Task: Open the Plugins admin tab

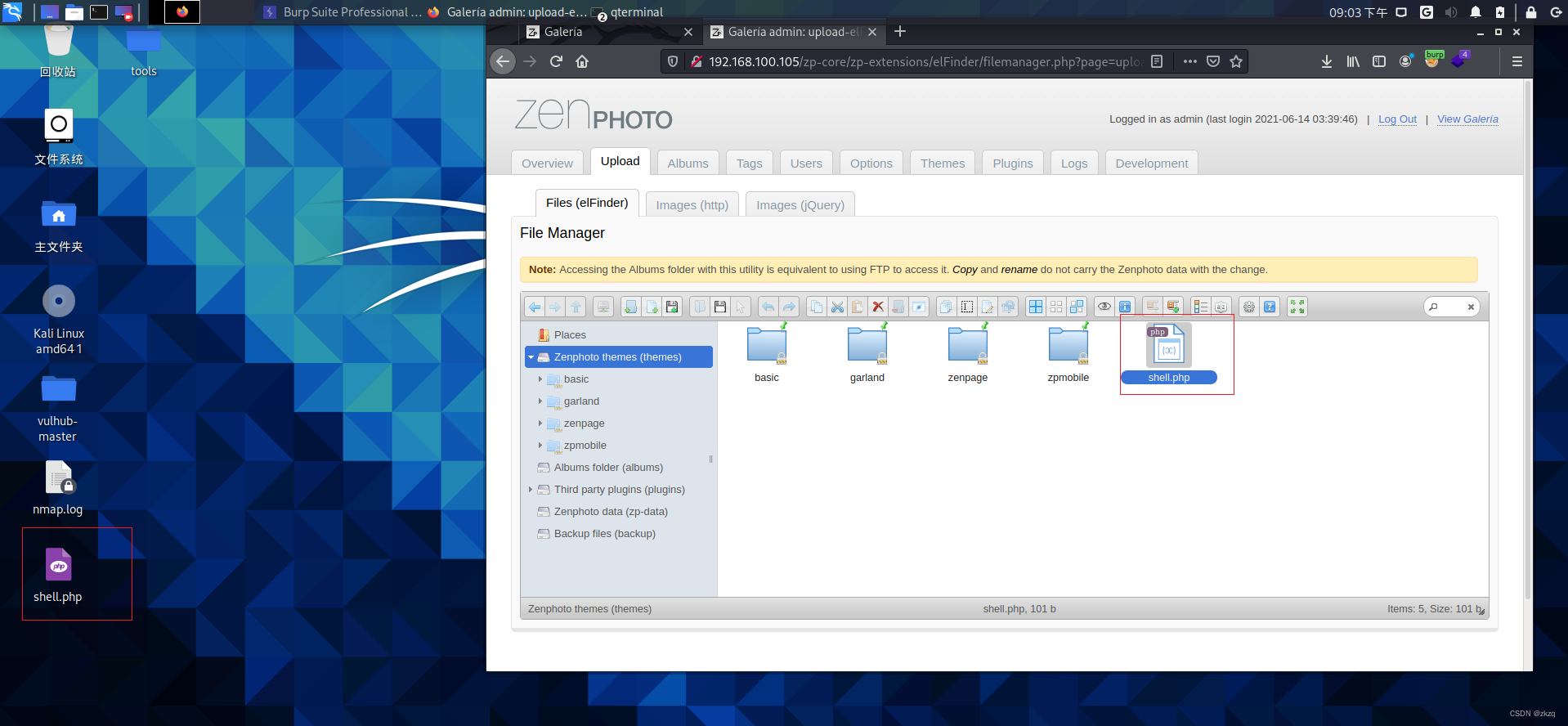Action: 1013,163
